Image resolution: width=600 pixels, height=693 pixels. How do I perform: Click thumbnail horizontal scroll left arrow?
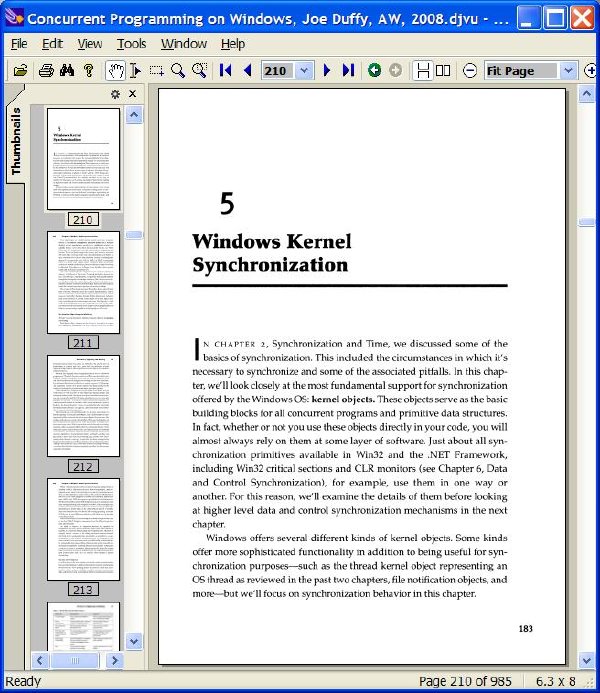(40, 661)
